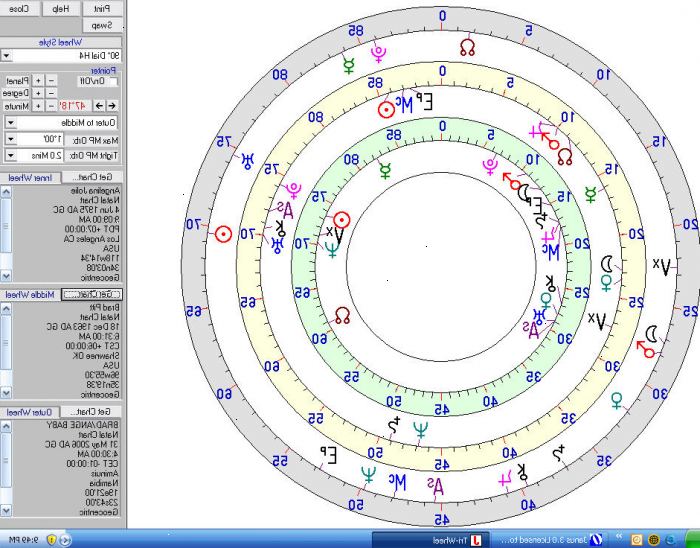Click the Brad Pitt chart name
700x548 pixels.
105,307
